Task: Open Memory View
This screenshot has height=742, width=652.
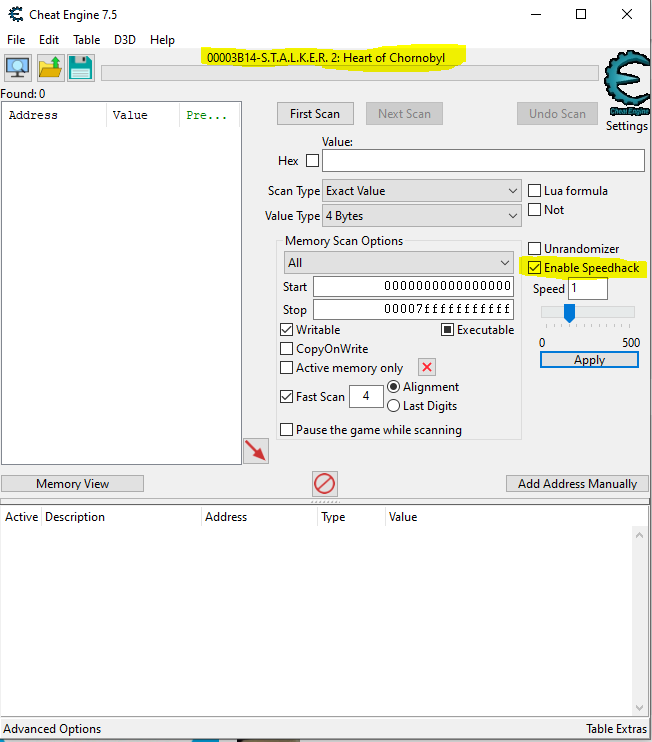Action: tap(72, 484)
